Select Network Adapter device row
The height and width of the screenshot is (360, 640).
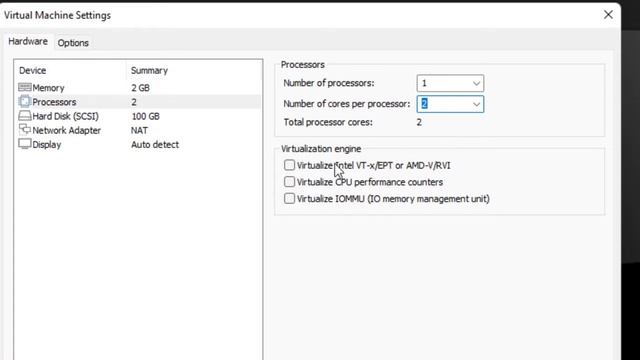(x=138, y=130)
